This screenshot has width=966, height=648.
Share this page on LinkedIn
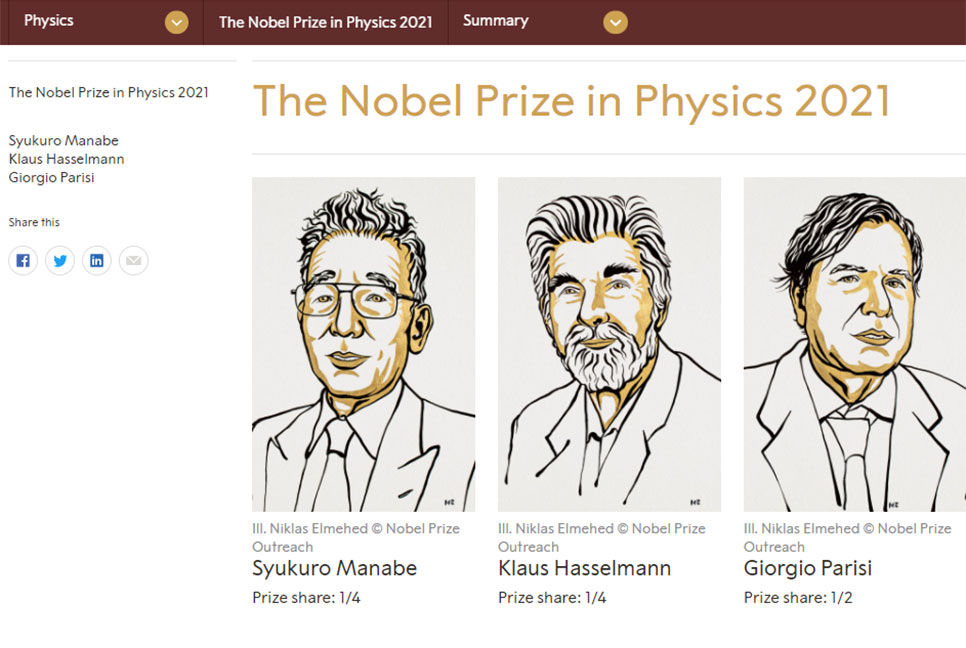pyautogui.click(x=97, y=261)
